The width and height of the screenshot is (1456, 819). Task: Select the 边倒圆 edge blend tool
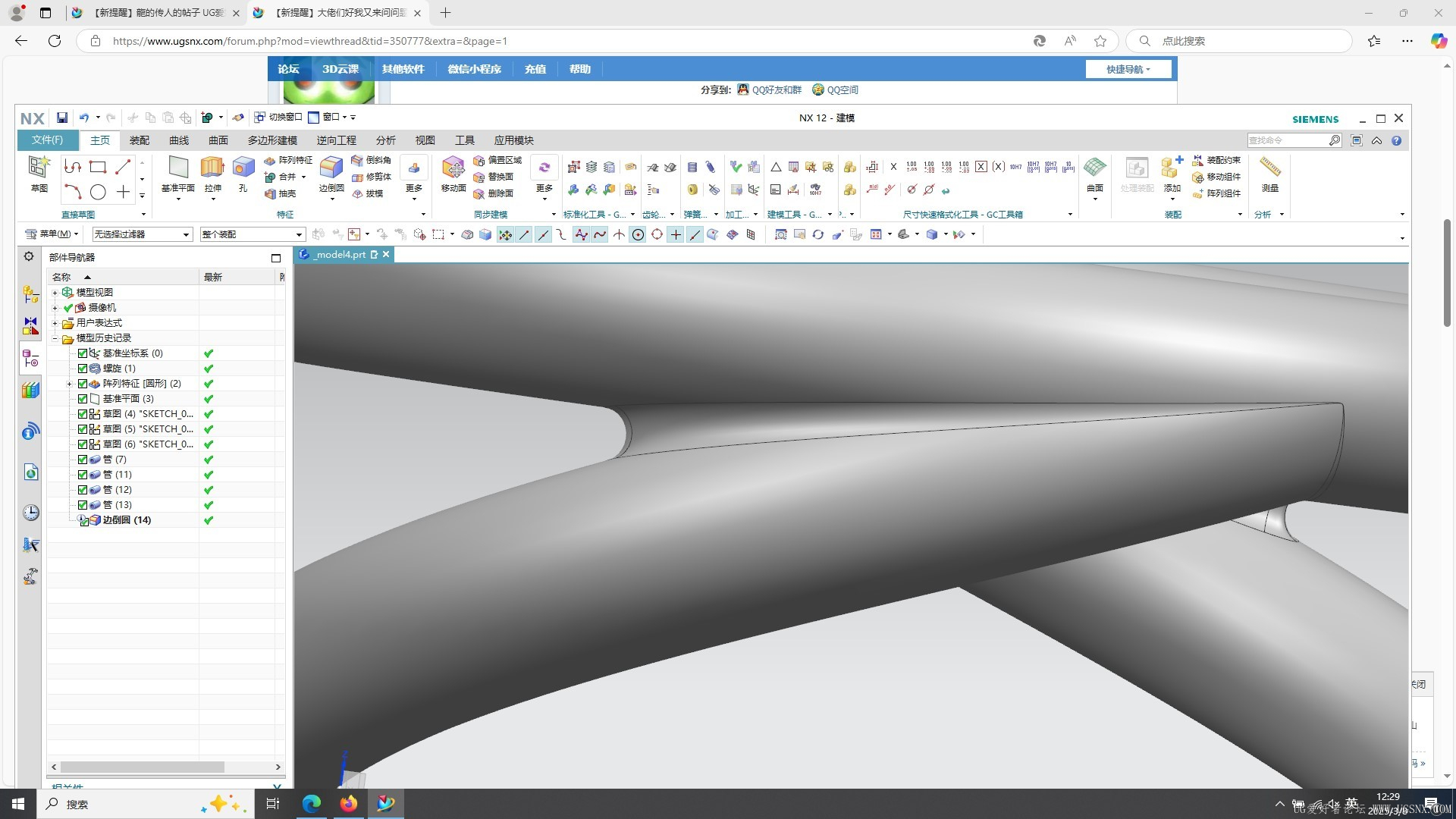click(x=331, y=174)
